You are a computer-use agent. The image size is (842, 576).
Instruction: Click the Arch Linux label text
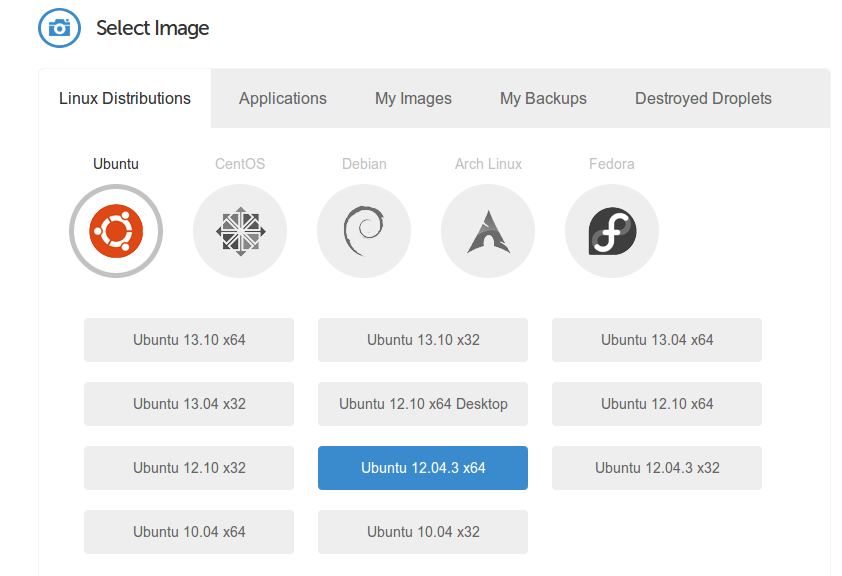(488, 164)
